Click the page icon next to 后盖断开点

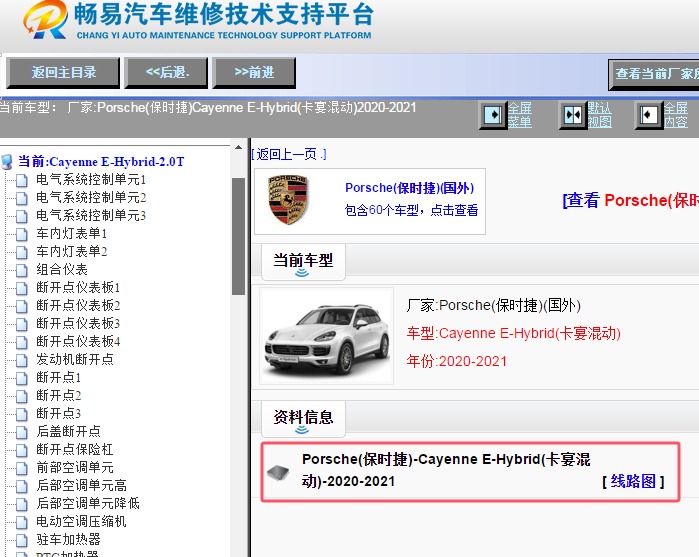[x=21, y=432]
